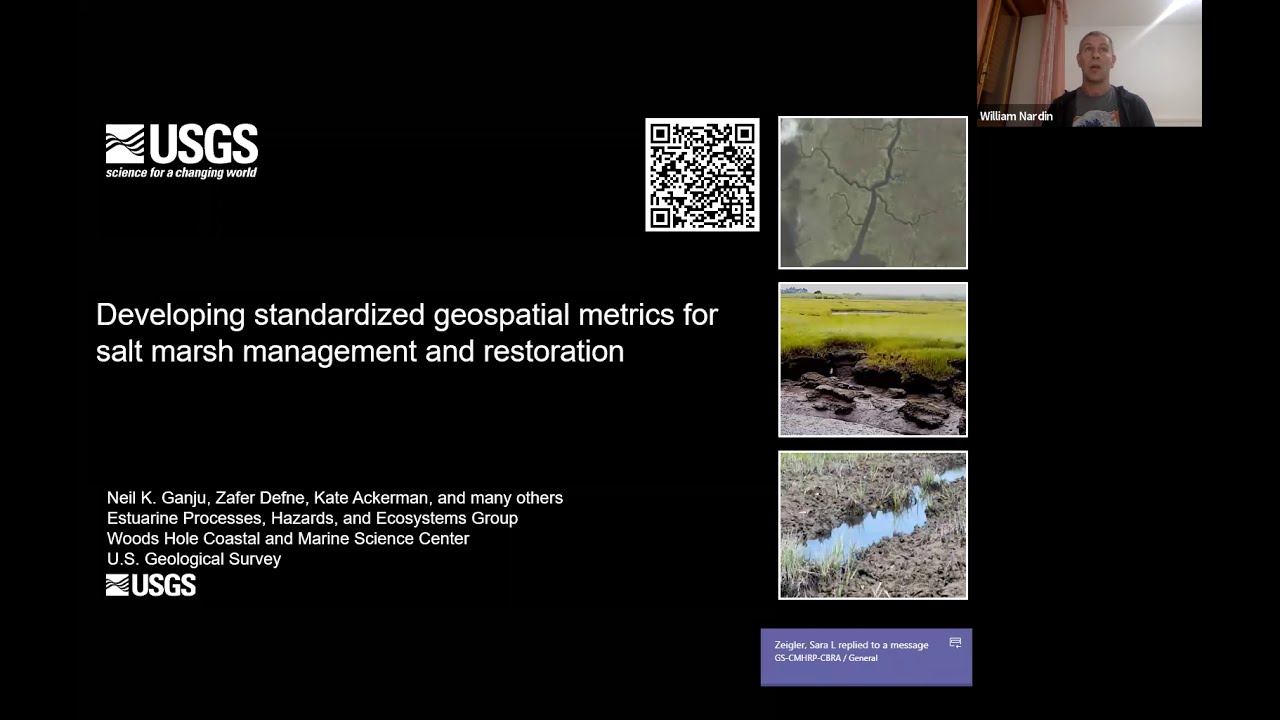The image size is (1280, 720).
Task: Click the QR code on the slide
Action: (x=702, y=175)
